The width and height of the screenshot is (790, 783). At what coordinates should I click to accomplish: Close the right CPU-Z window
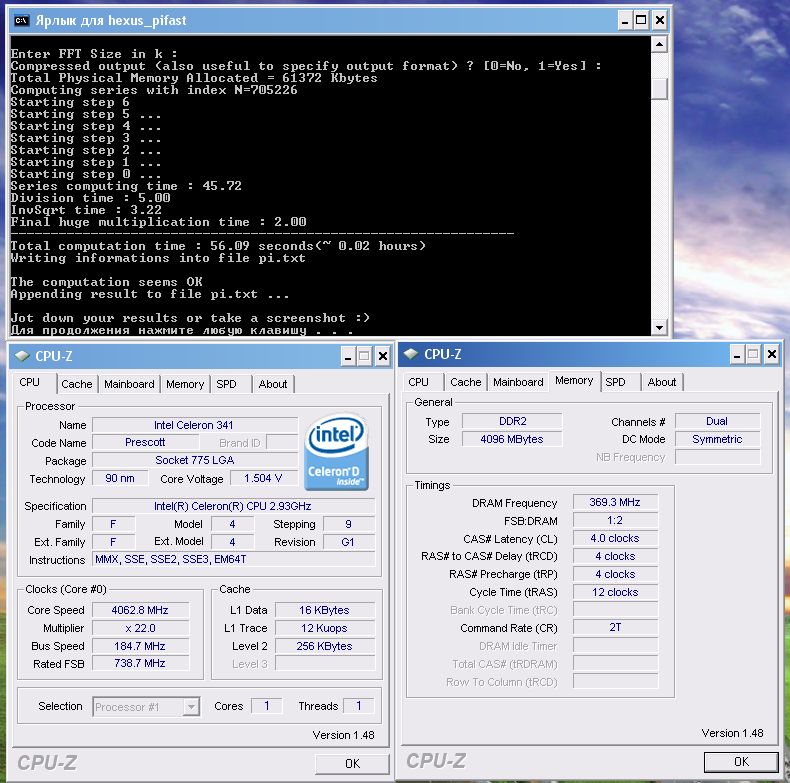tap(771, 355)
